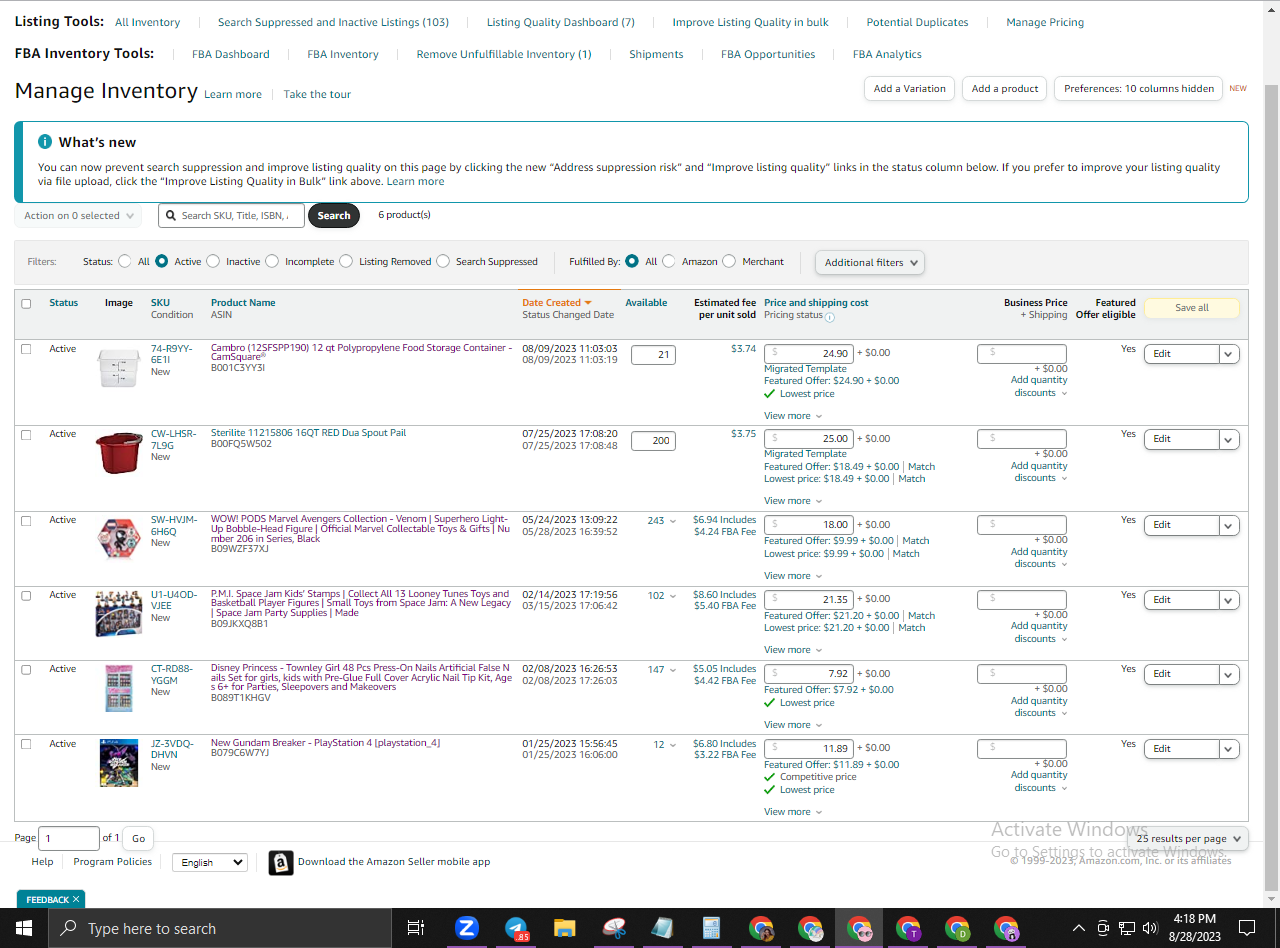Show hidden system tray icons

(1078, 928)
